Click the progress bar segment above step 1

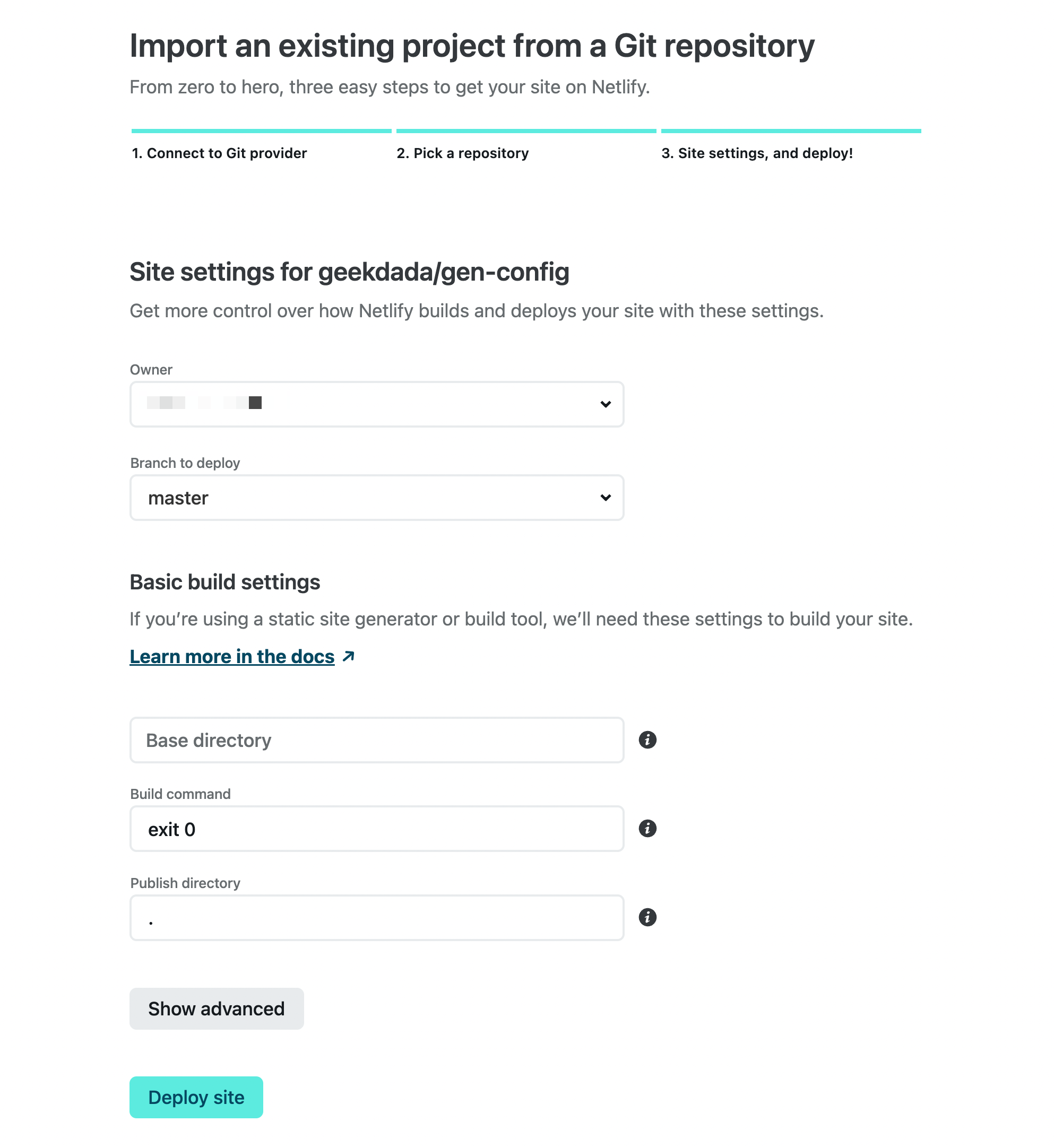(261, 131)
